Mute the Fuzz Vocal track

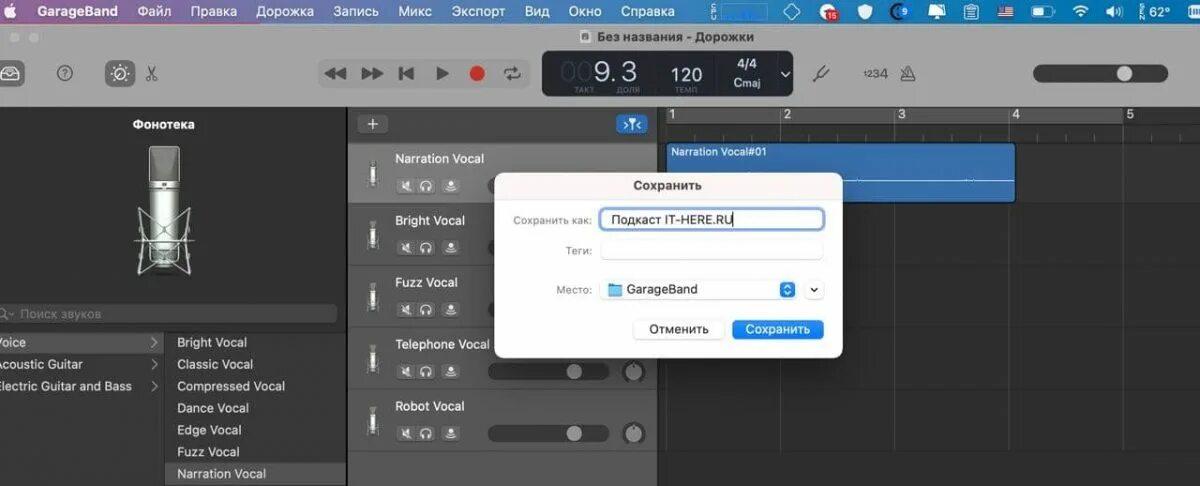406,310
